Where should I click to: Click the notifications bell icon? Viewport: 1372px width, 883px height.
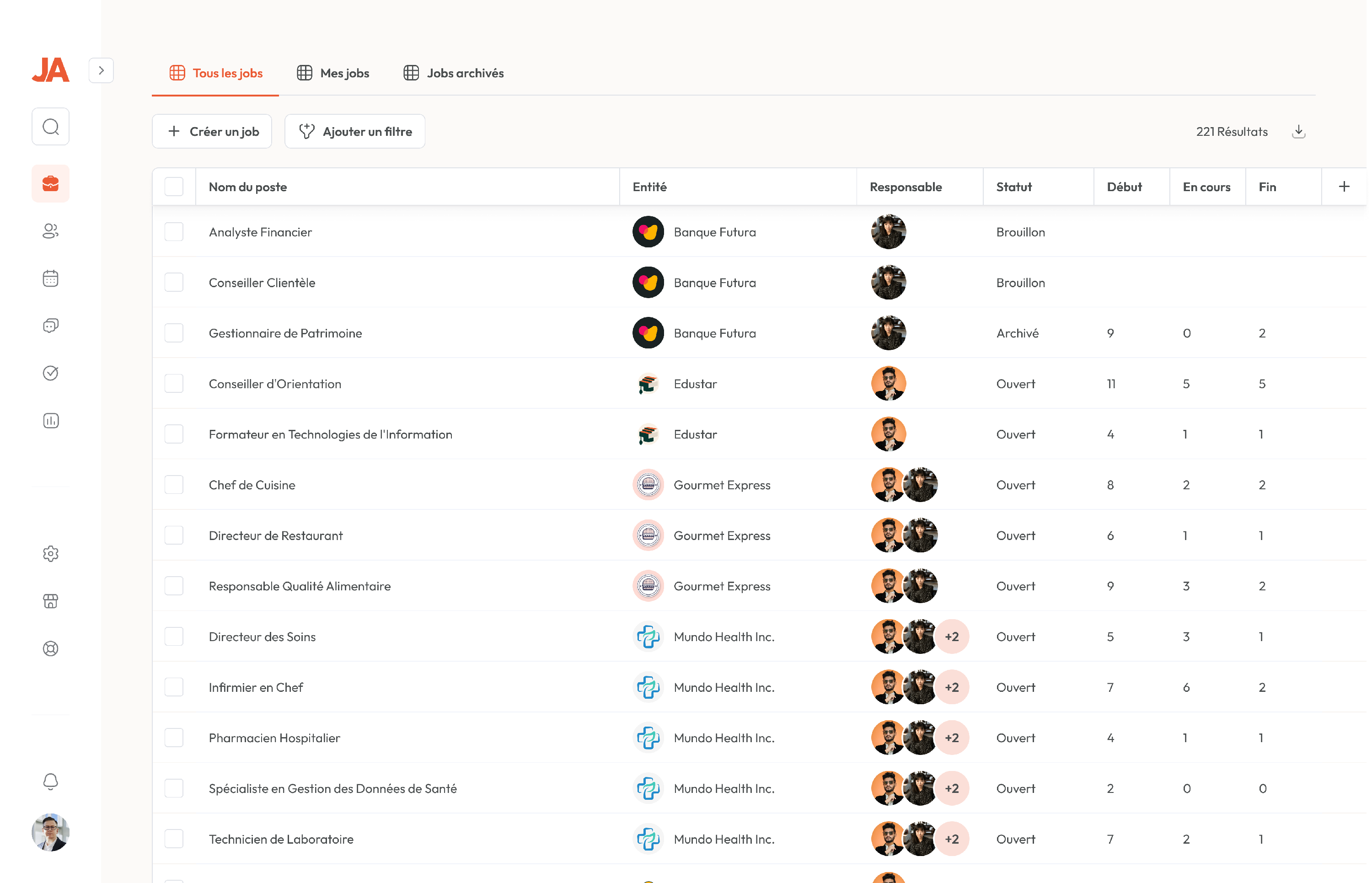tap(50, 781)
